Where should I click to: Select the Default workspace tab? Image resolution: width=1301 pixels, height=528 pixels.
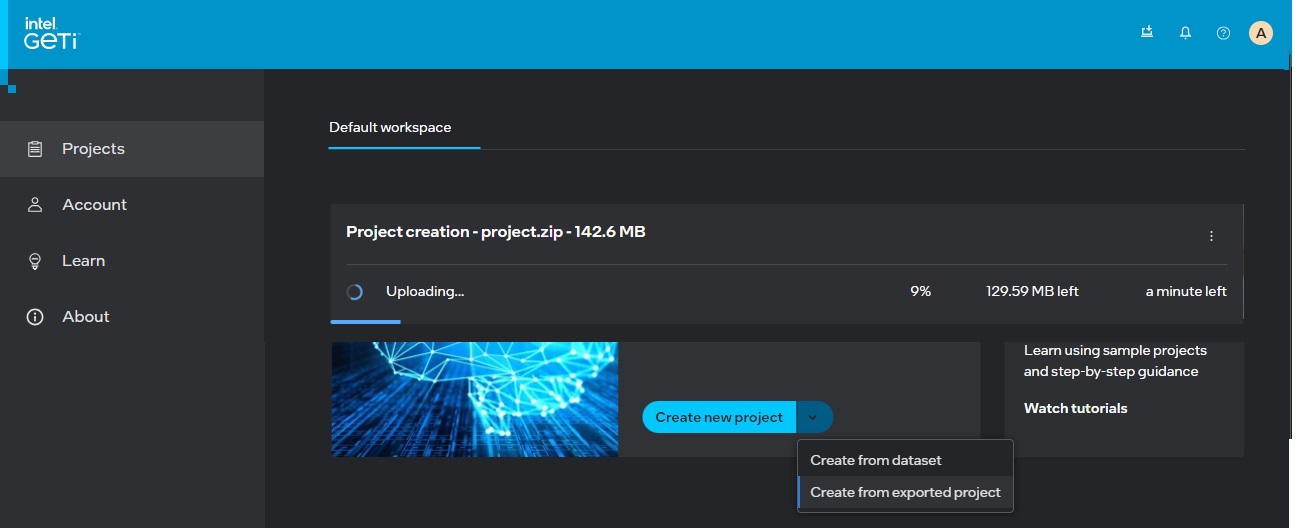click(x=390, y=128)
